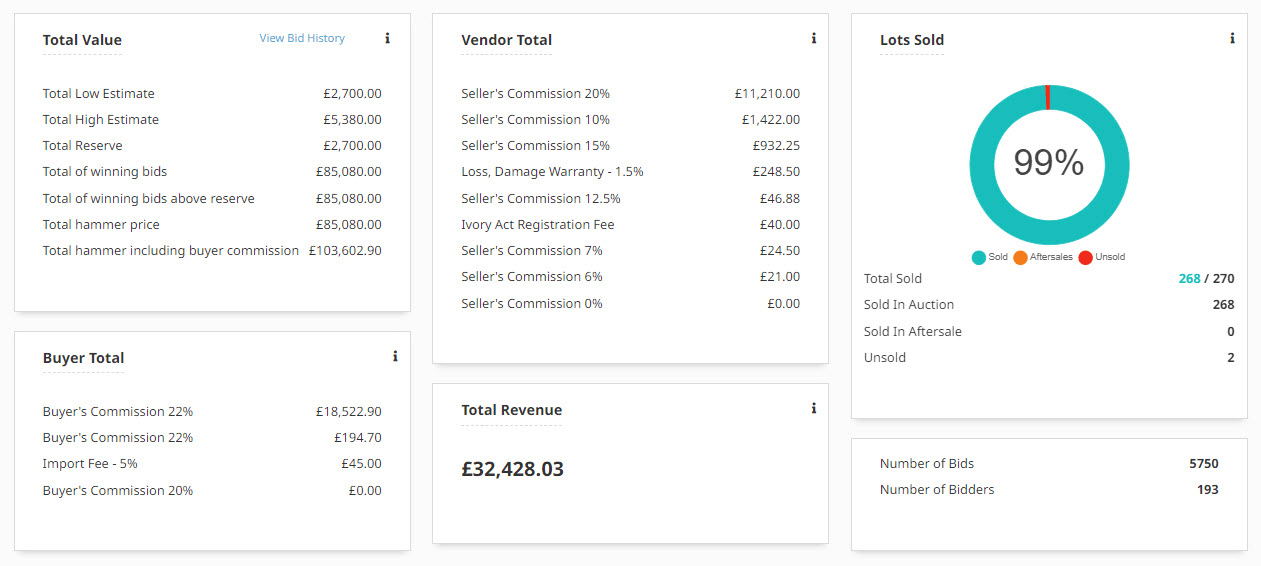Click the 268 total sold link

pos(1189,279)
